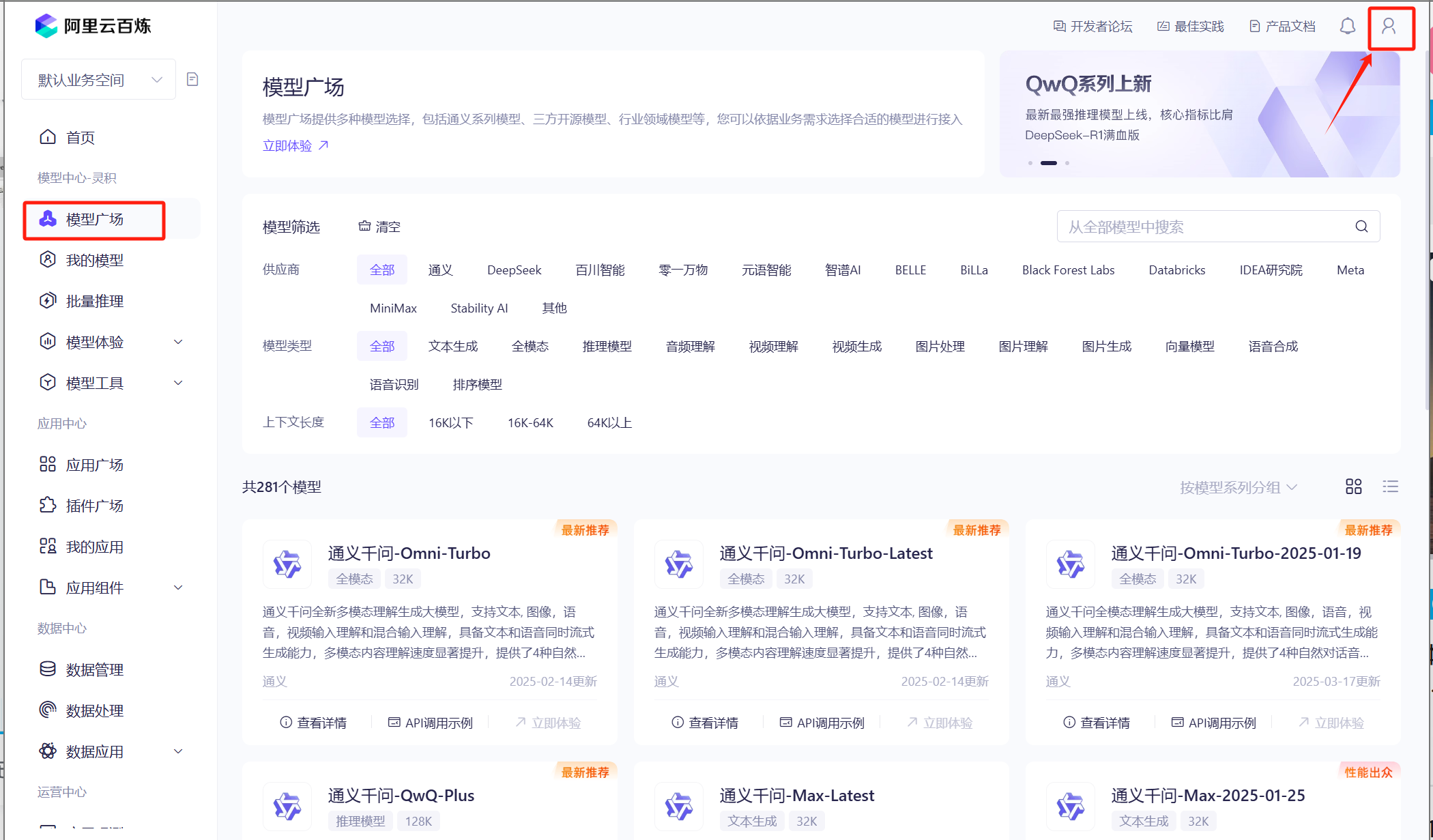
Task: Click 查看详情 for 通义千问-Omni-Turbo
Action: tap(313, 723)
